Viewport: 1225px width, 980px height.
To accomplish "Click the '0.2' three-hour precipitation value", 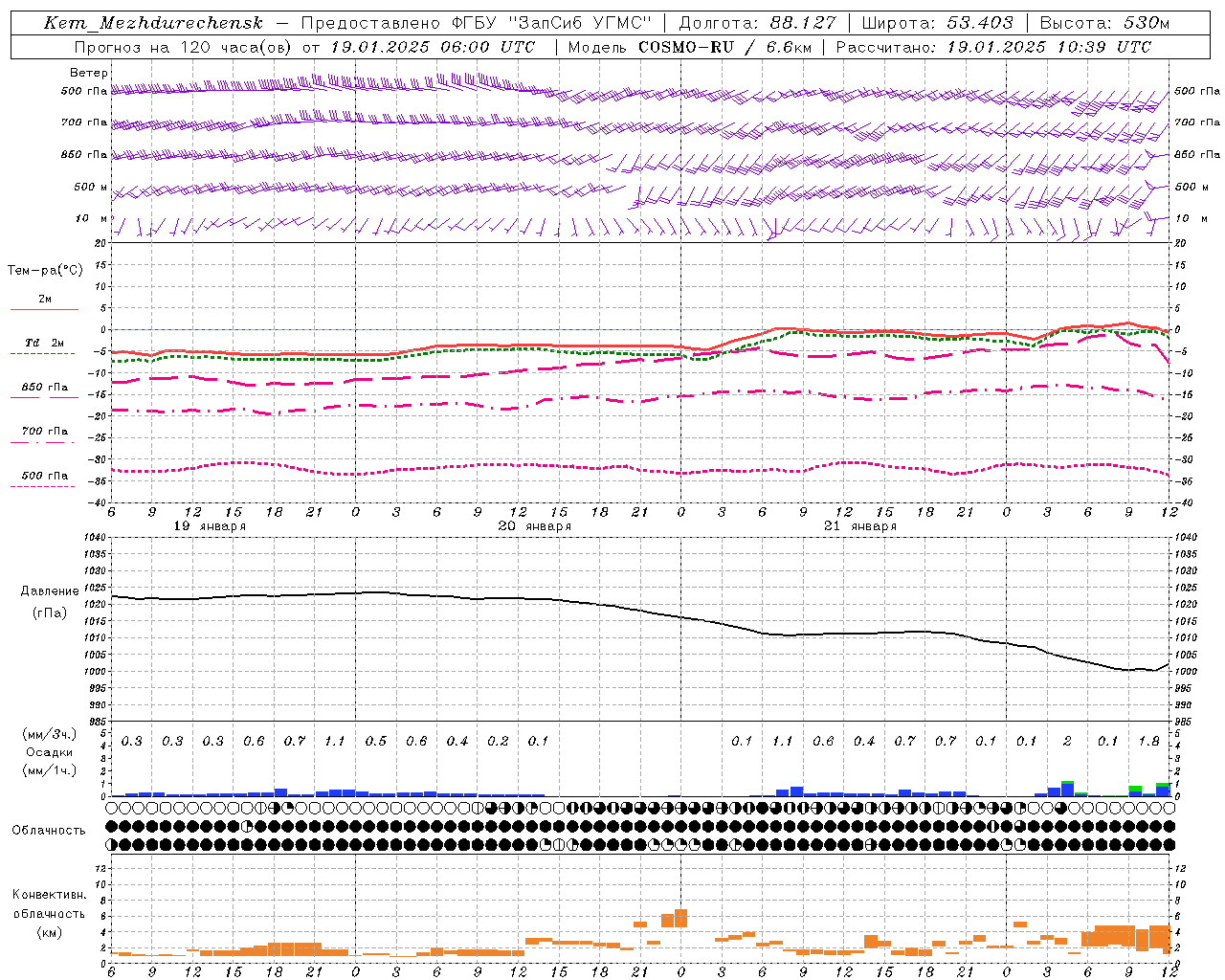I will click(498, 742).
